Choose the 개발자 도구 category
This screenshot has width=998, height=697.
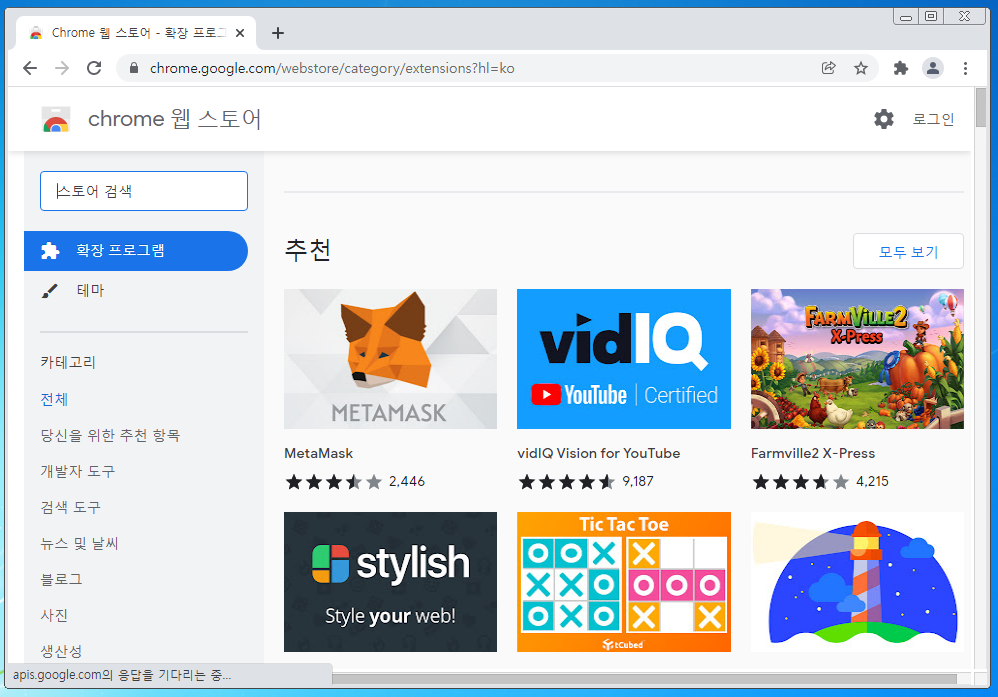[x=78, y=471]
